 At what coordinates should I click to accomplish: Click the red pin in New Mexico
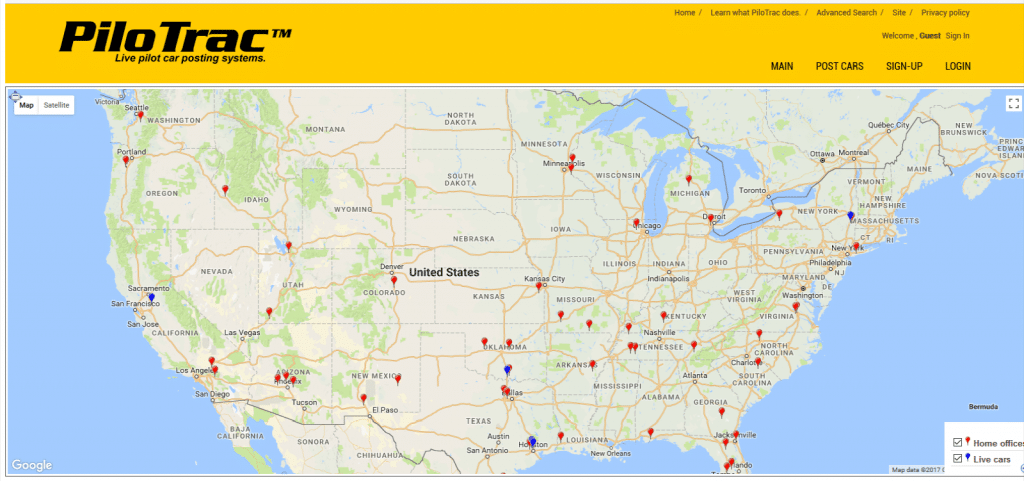398,379
